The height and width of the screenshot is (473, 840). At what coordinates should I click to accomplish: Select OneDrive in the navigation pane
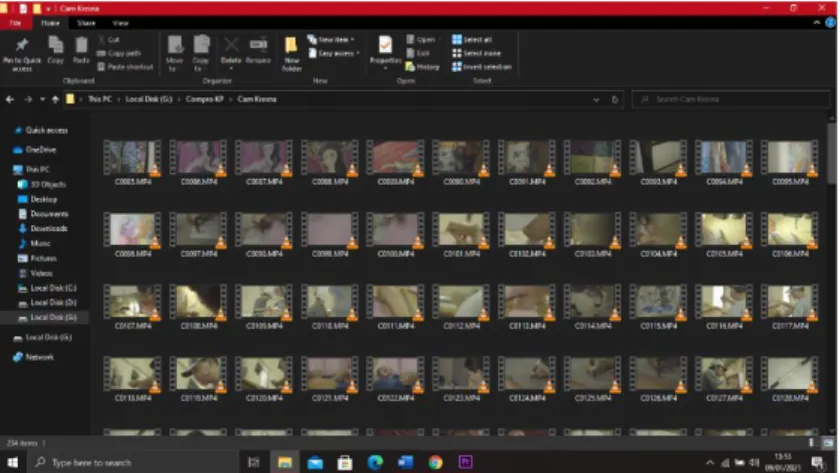[x=35, y=149]
